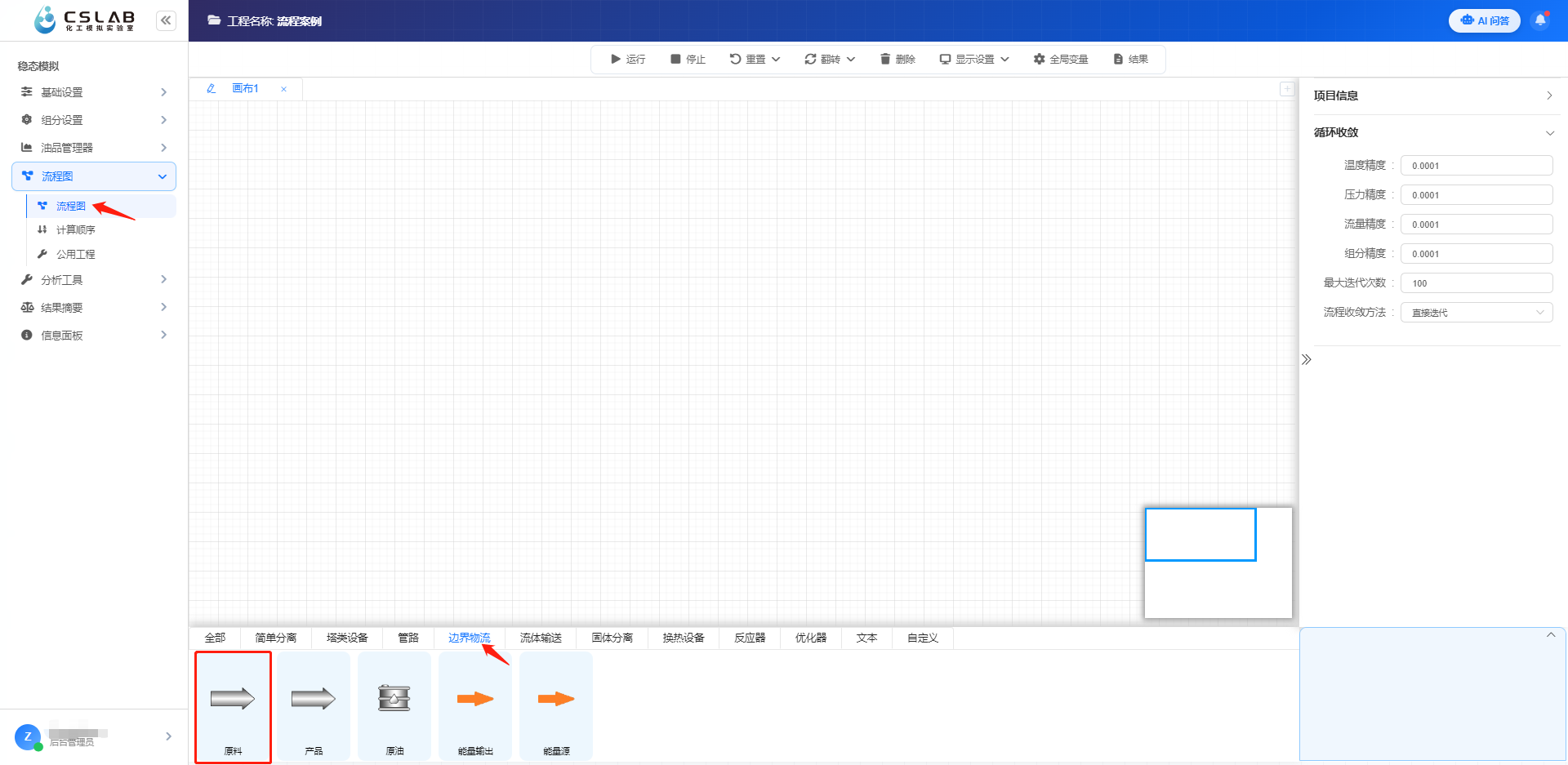Switch to the 反应器 tab

click(750, 638)
